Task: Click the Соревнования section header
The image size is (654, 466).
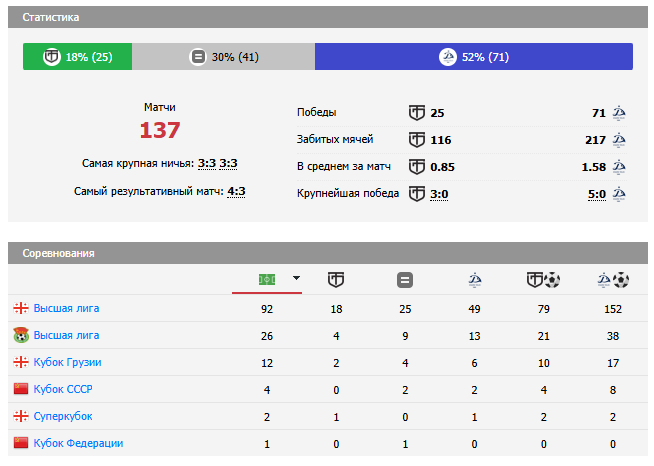Action: pyautogui.click(x=59, y=253)
